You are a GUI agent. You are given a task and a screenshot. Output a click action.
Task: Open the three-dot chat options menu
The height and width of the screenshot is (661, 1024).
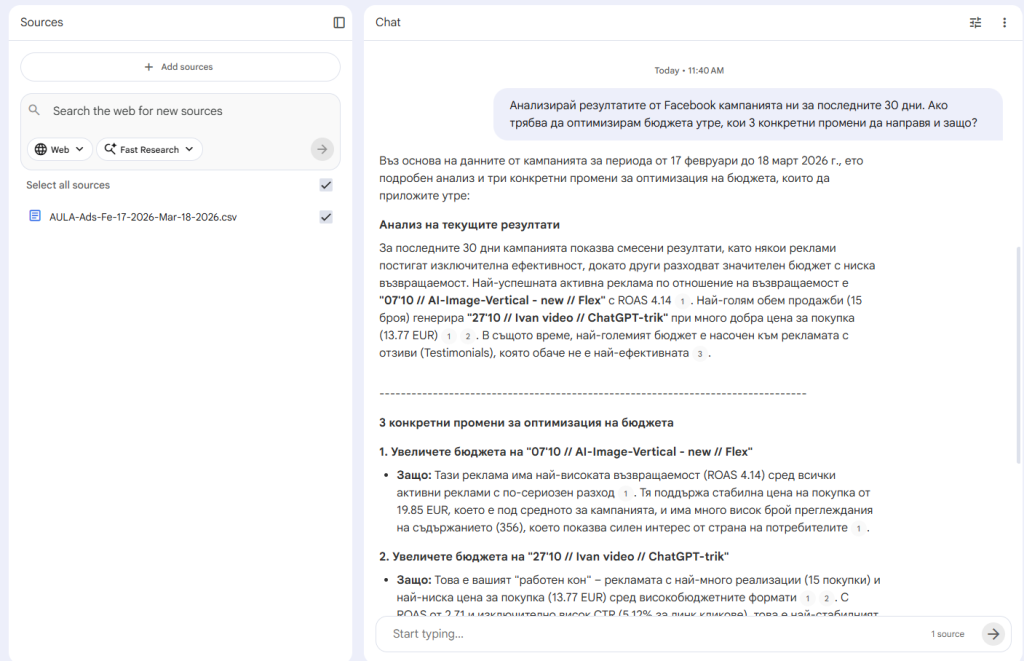[x=1004, y=22]
